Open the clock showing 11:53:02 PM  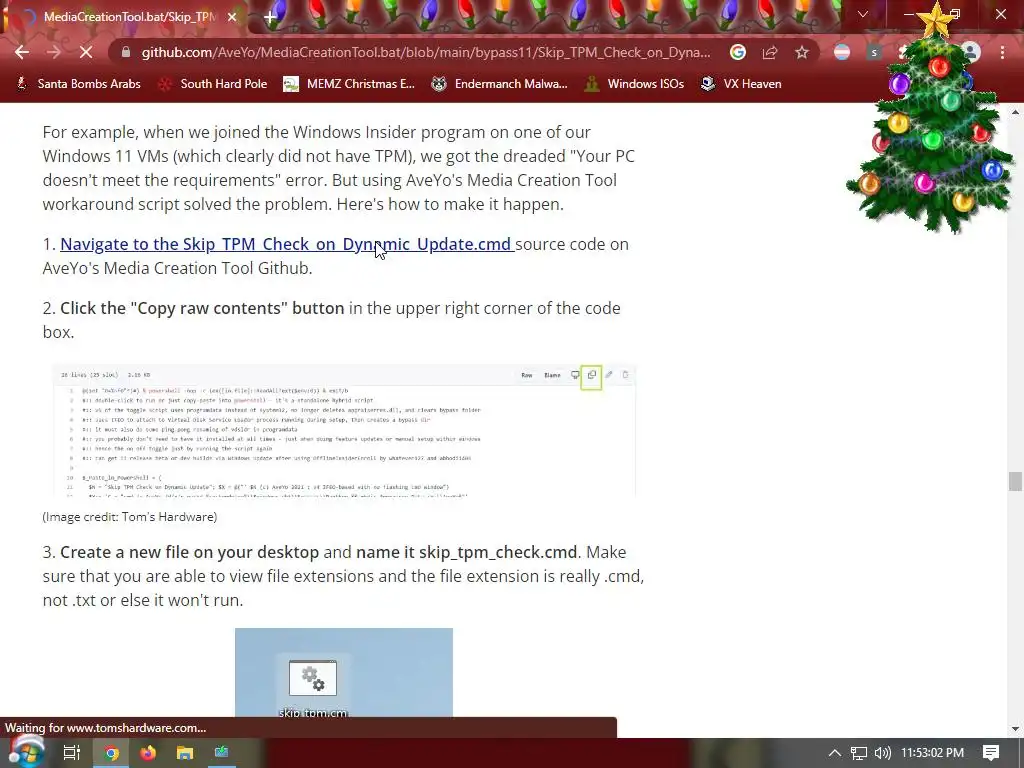point(933,753)
